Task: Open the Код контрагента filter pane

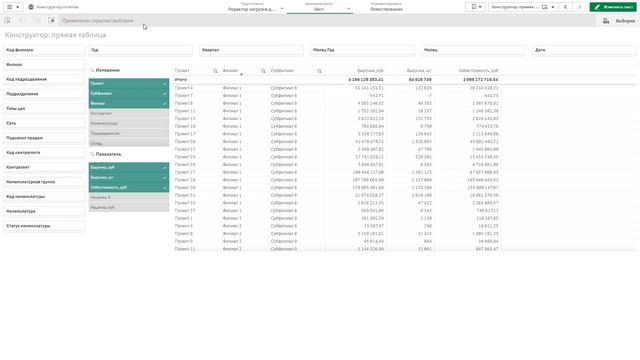Action: [x=44, y=153]
